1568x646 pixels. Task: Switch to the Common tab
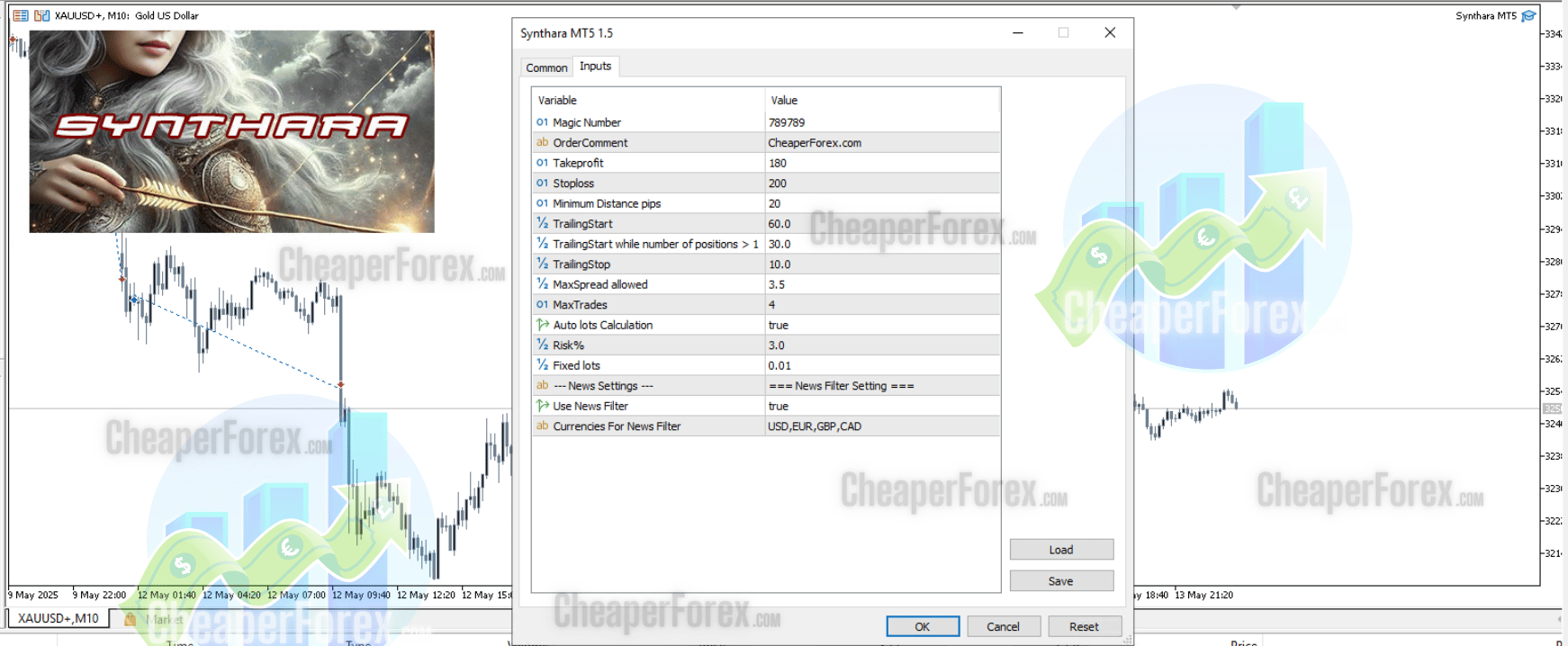546,67
